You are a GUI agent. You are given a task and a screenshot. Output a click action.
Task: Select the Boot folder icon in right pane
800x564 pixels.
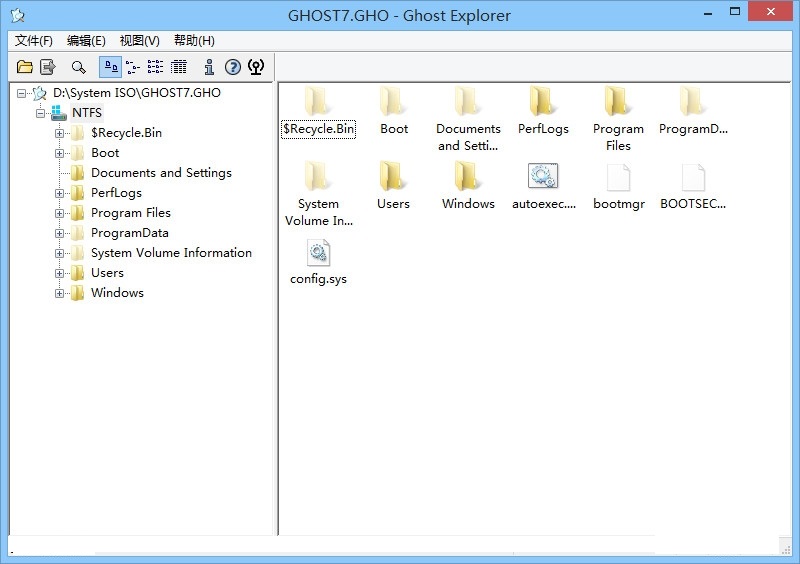pos(392,102)
